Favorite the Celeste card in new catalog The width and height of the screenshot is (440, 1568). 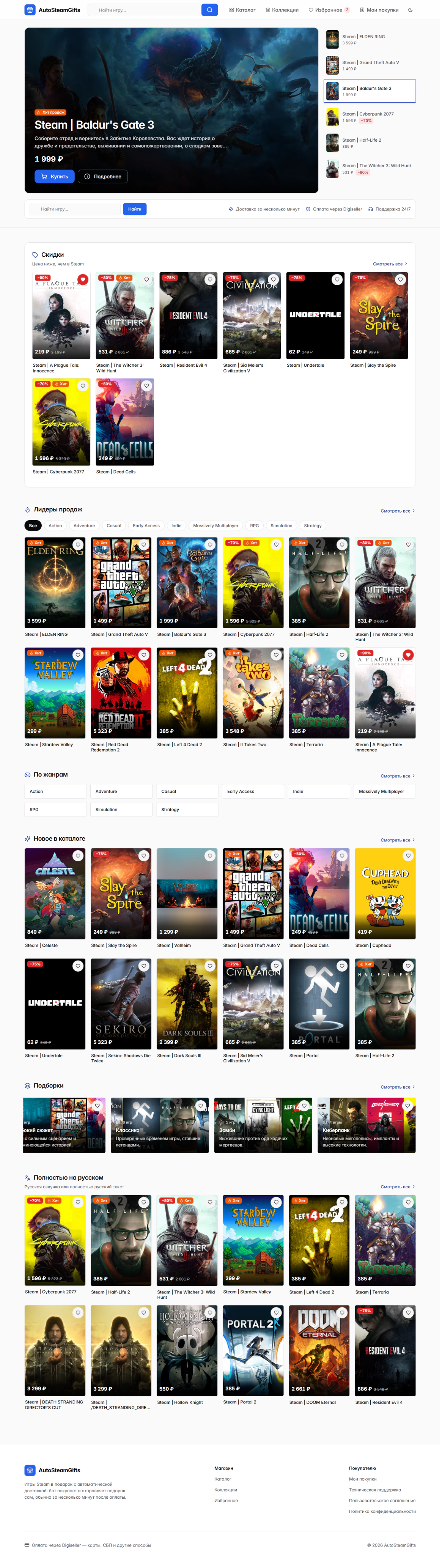78,856
